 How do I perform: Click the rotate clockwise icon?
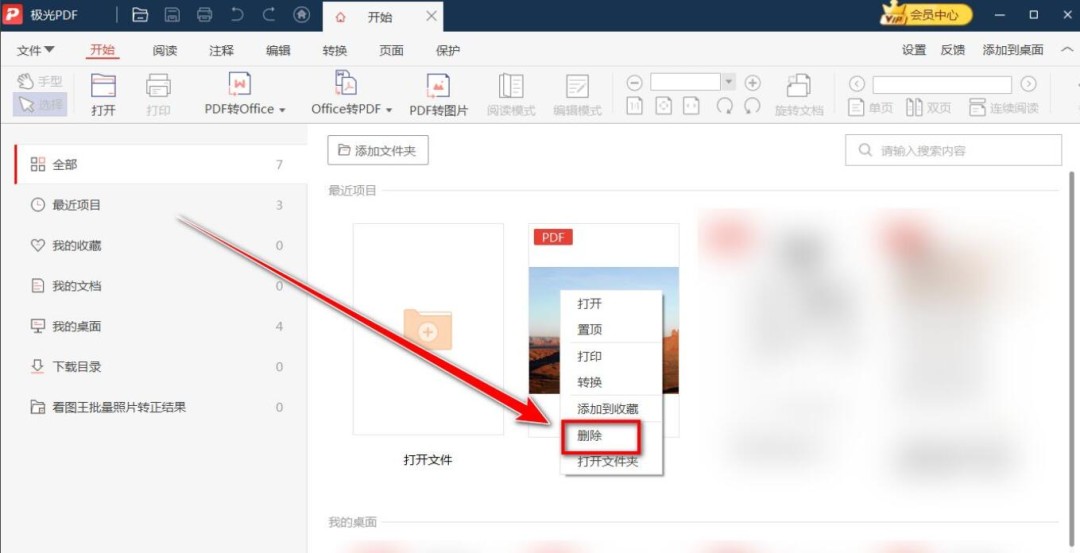click(x=724, y=106)
